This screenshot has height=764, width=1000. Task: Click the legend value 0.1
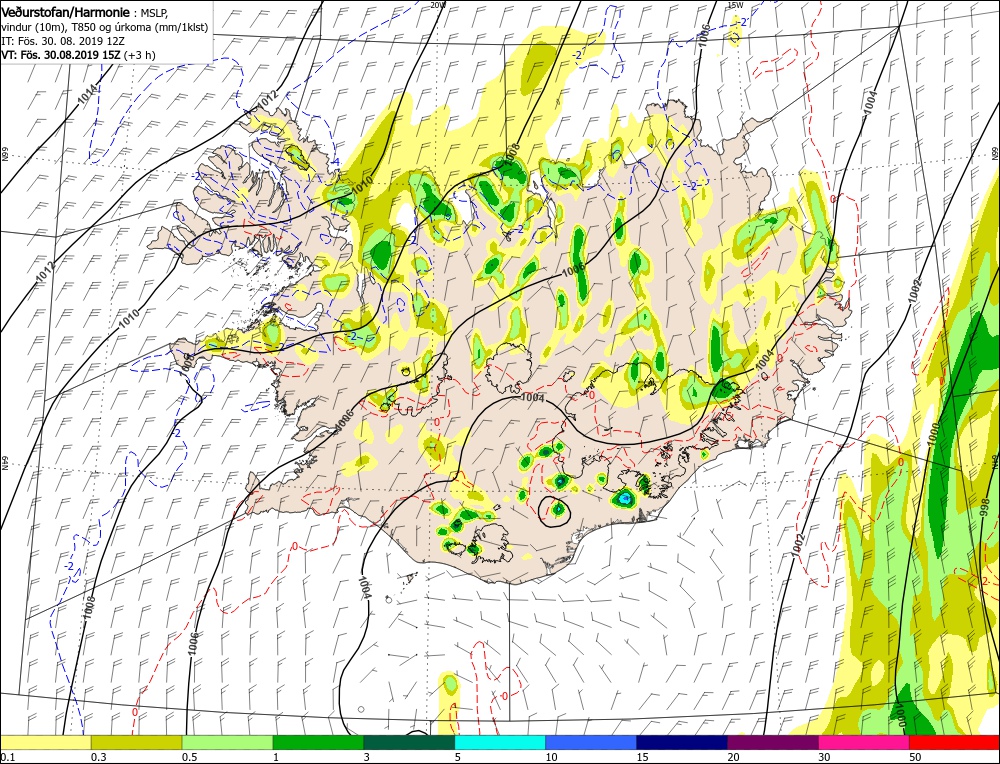7,757
